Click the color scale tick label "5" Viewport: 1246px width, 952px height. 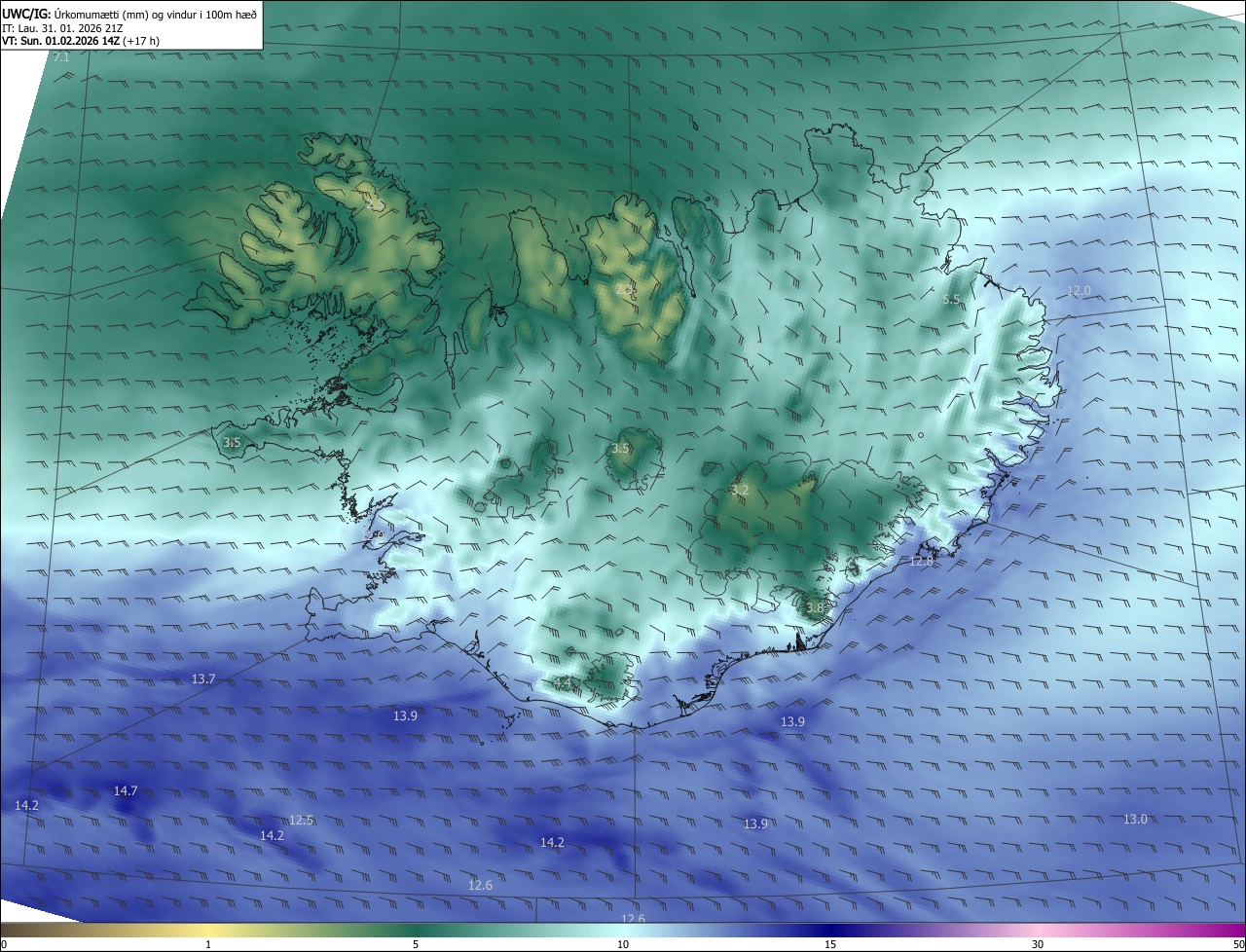416,944
